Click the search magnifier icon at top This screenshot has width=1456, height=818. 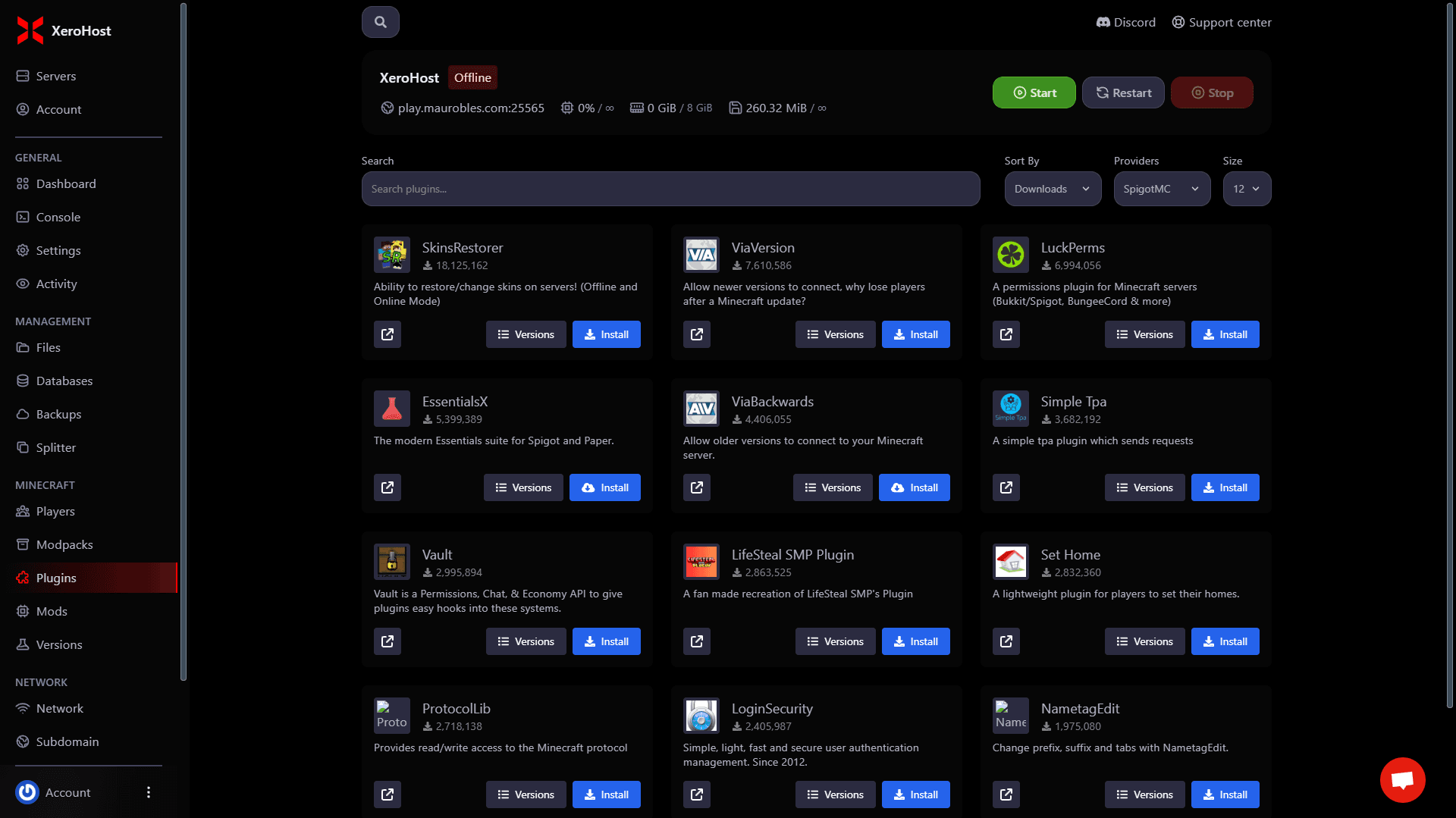tap(381, 22)
